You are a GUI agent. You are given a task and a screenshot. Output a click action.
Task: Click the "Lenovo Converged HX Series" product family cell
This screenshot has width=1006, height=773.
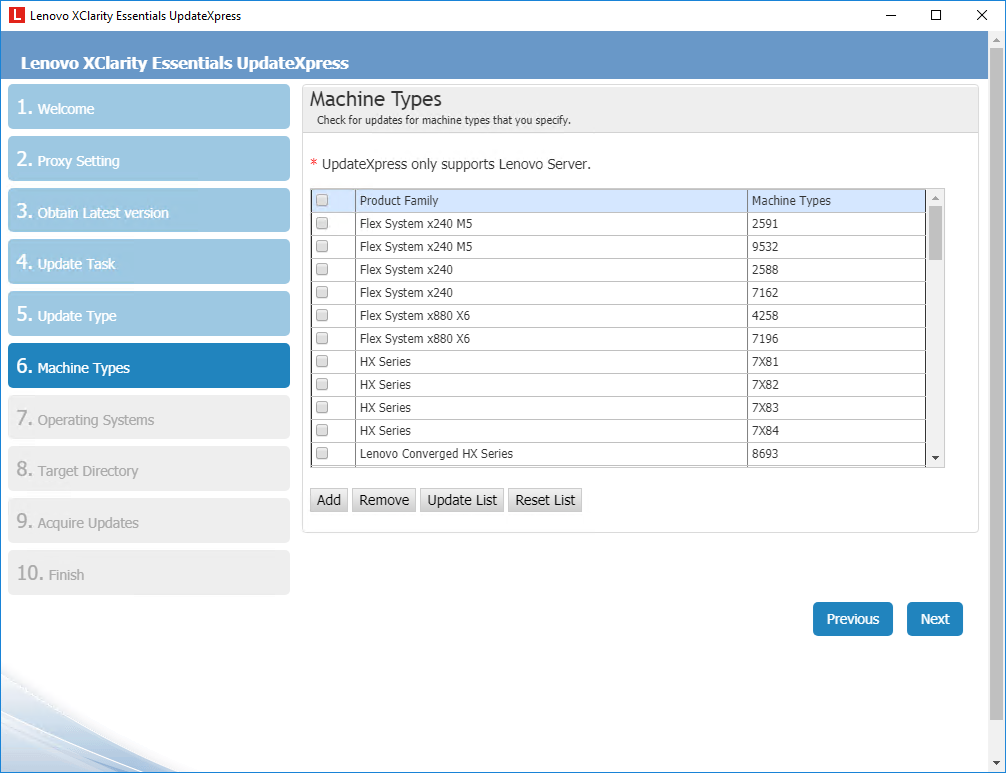click(552, 454)
